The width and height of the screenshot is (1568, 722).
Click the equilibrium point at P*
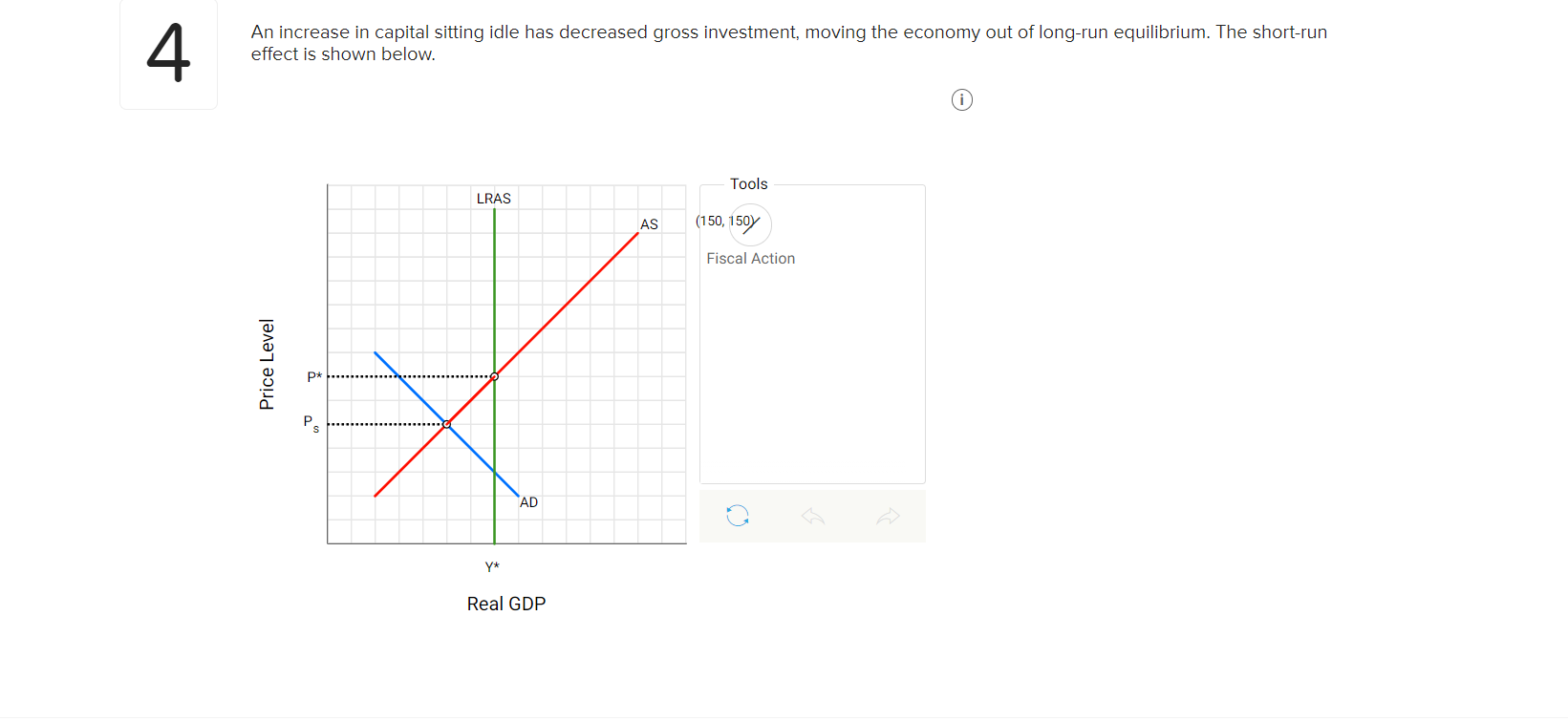tap(493, 377)
